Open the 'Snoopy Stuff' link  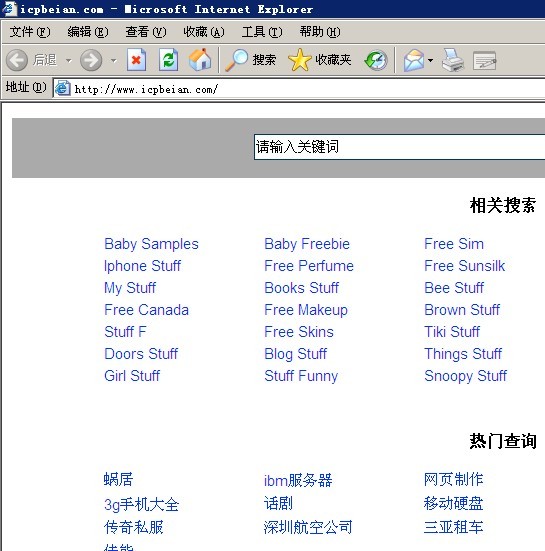click(x=466, y=376)
